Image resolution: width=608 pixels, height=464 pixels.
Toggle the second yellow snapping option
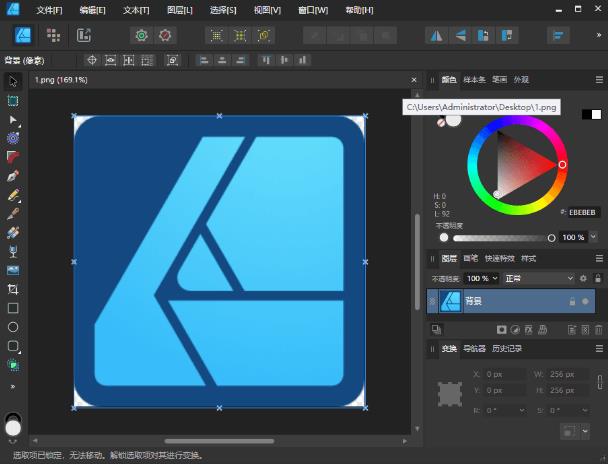tap(240, 36)
